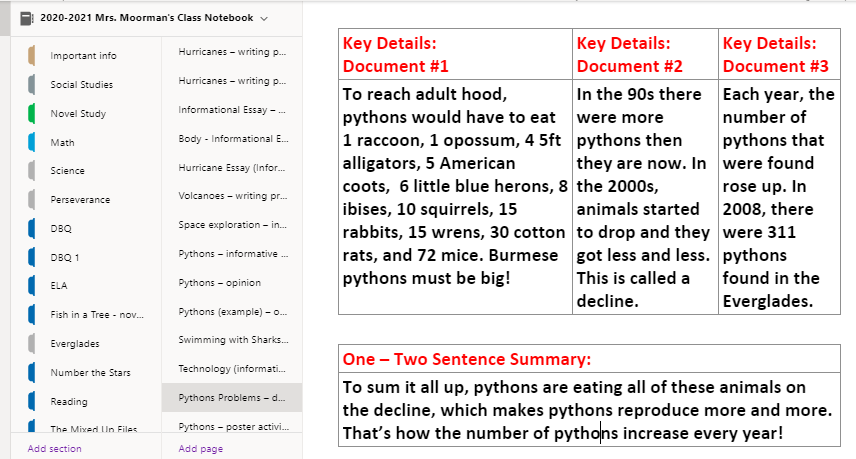The image size is (856, 459).
Task: Click the Key Details: Document #1 header cell
Action: pyautogui.click(x=455, y=55)
